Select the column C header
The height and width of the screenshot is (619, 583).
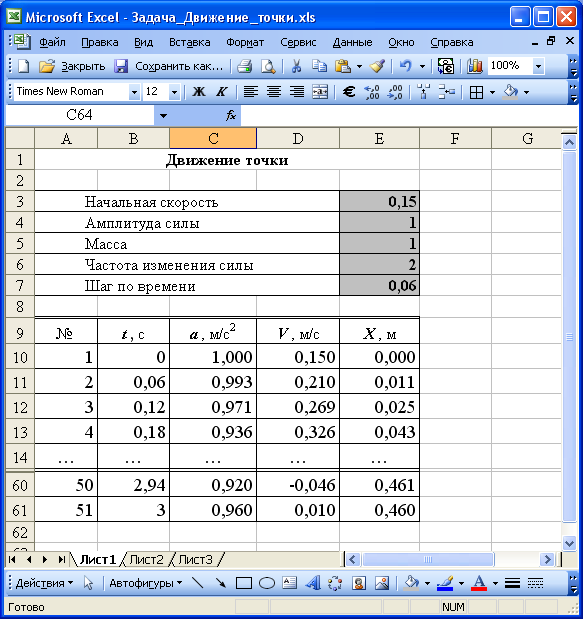[213, 139]
